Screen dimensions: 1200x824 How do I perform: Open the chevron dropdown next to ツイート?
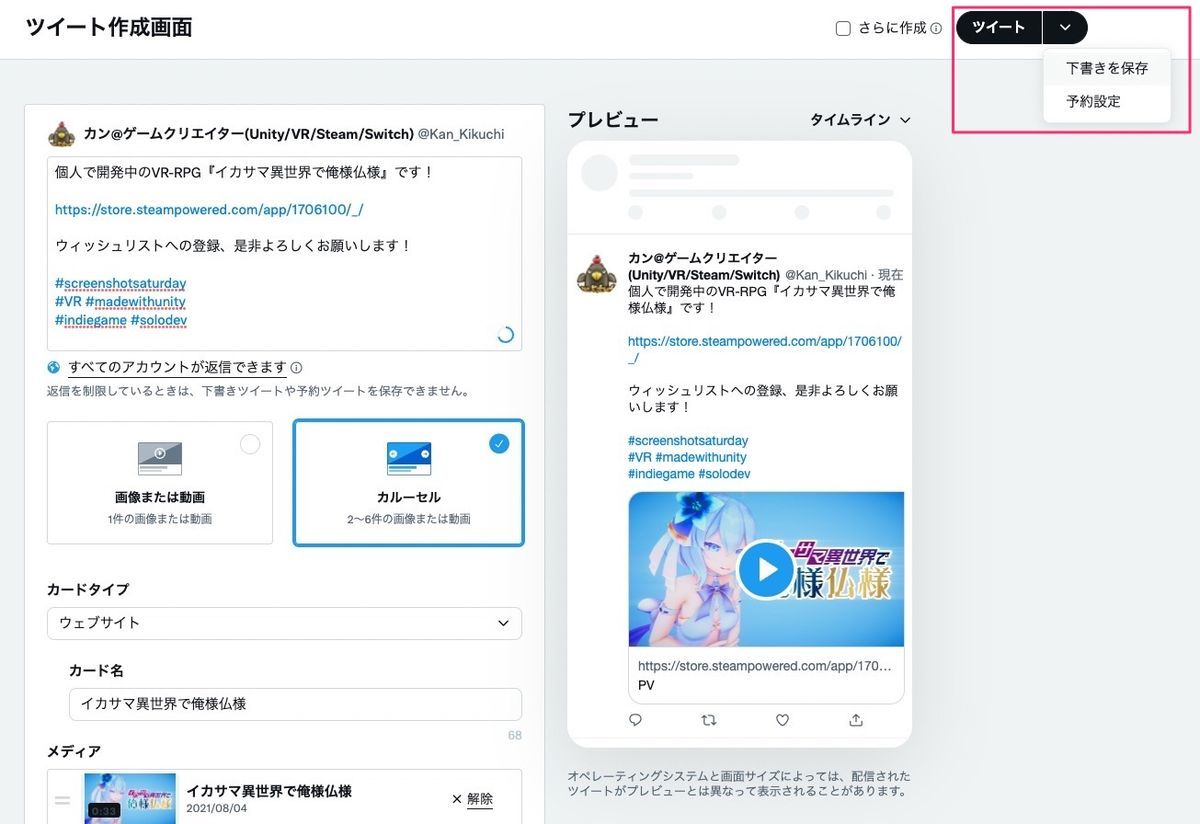tap(1065, 27)
